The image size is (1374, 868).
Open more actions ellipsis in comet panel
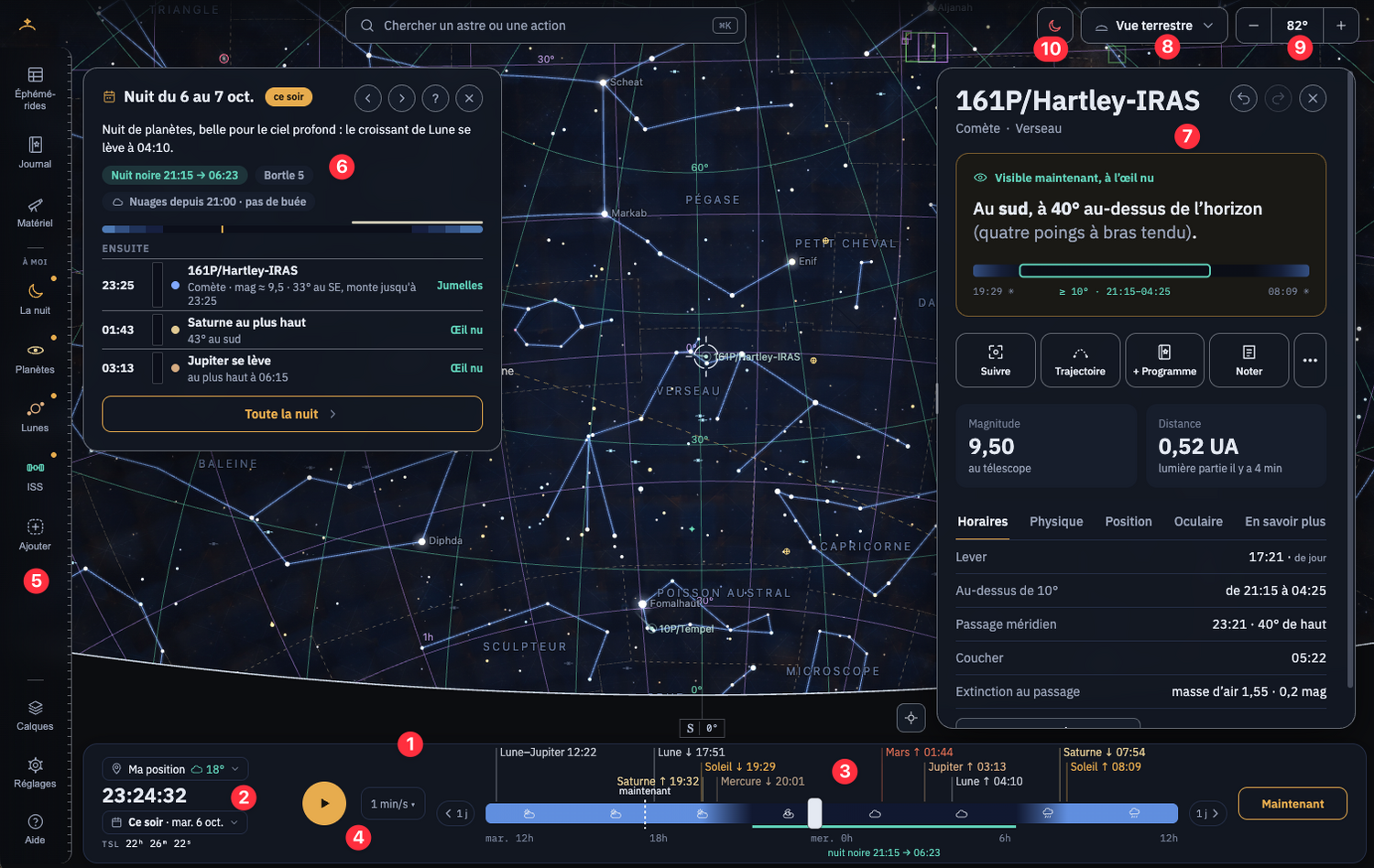[1310, 361]
